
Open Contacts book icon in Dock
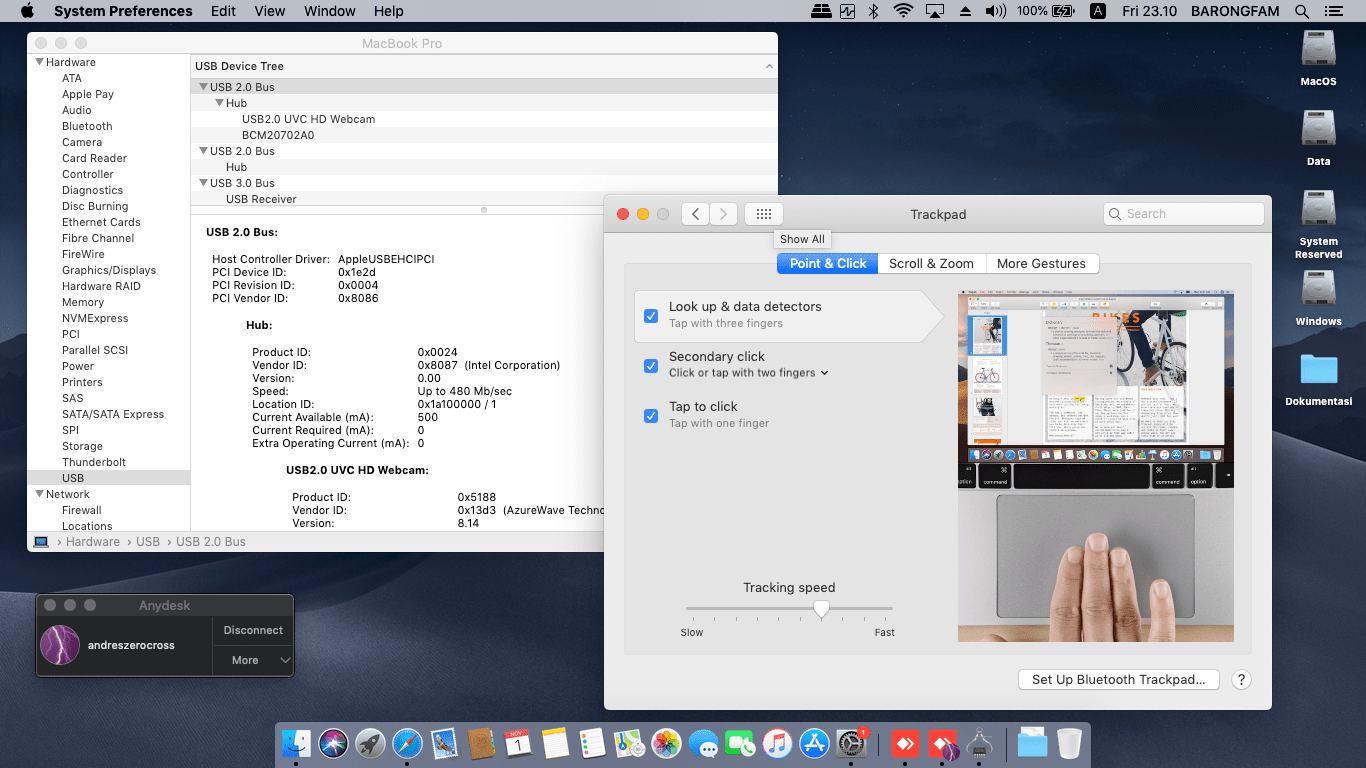pos(481,743)
